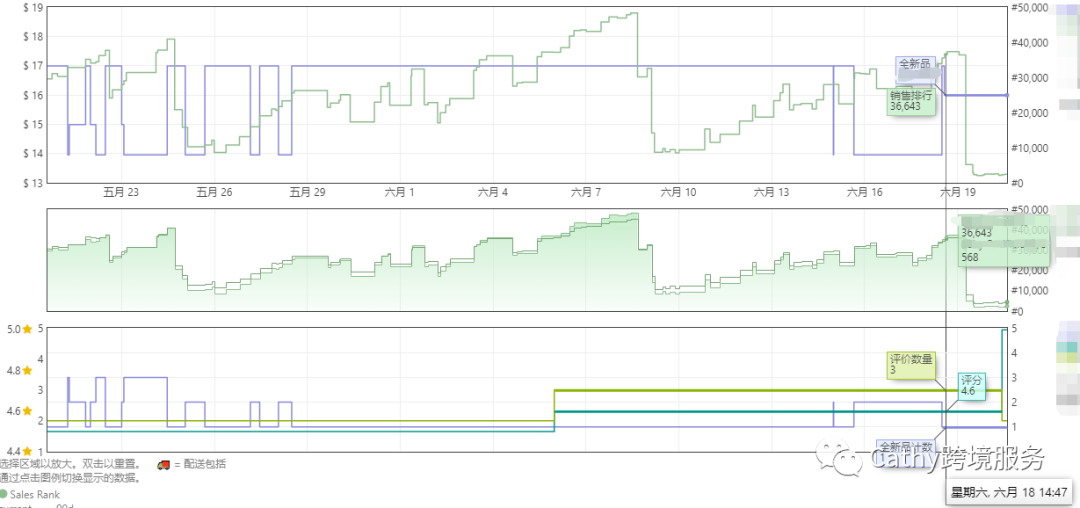The image size is (1080, 508).
Task: Click the #50,000 rank label on top chart
Action: pos(1030,8)
